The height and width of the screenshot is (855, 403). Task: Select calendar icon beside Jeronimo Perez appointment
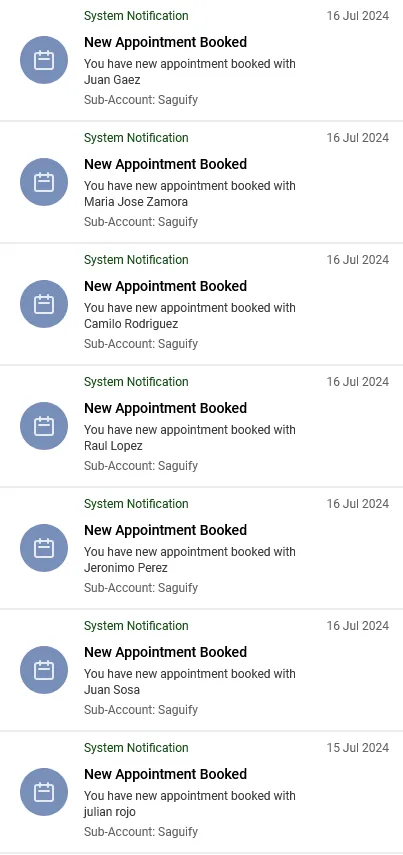44,548
